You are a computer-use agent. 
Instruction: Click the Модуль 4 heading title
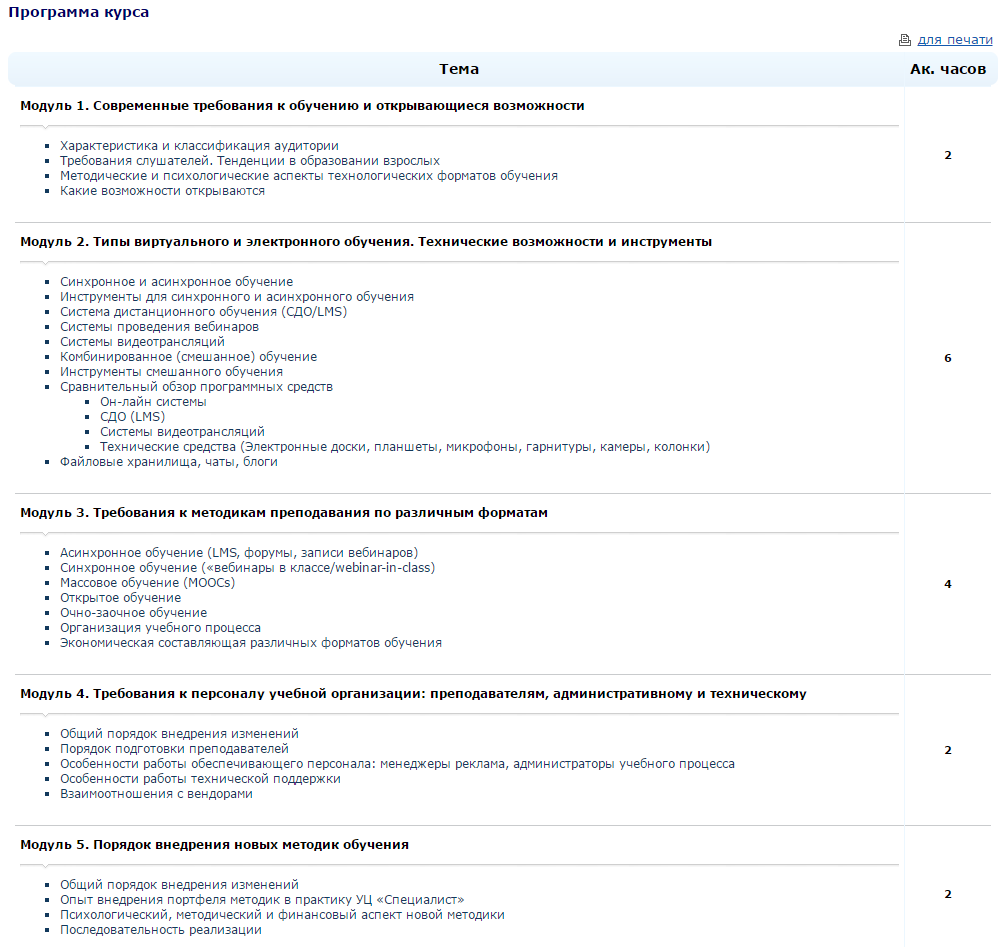click(x=413, y=693)
